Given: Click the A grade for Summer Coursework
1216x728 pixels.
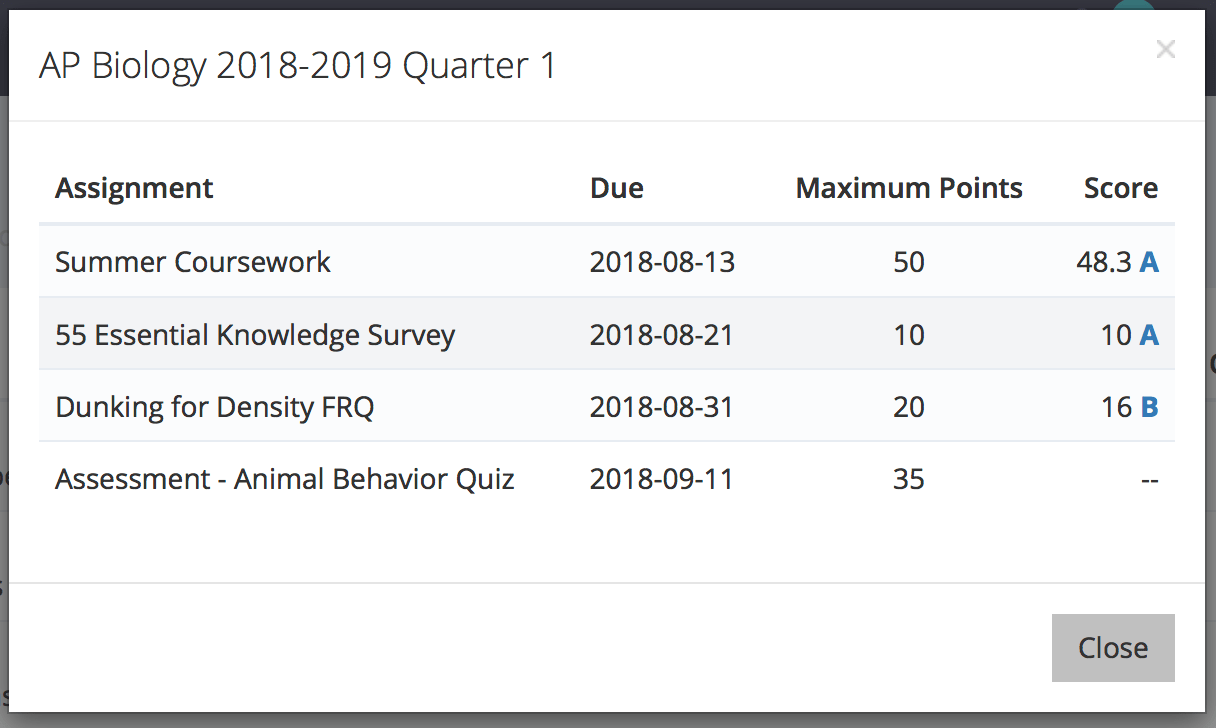Looking at the screenshot, I should point(1150,262).
